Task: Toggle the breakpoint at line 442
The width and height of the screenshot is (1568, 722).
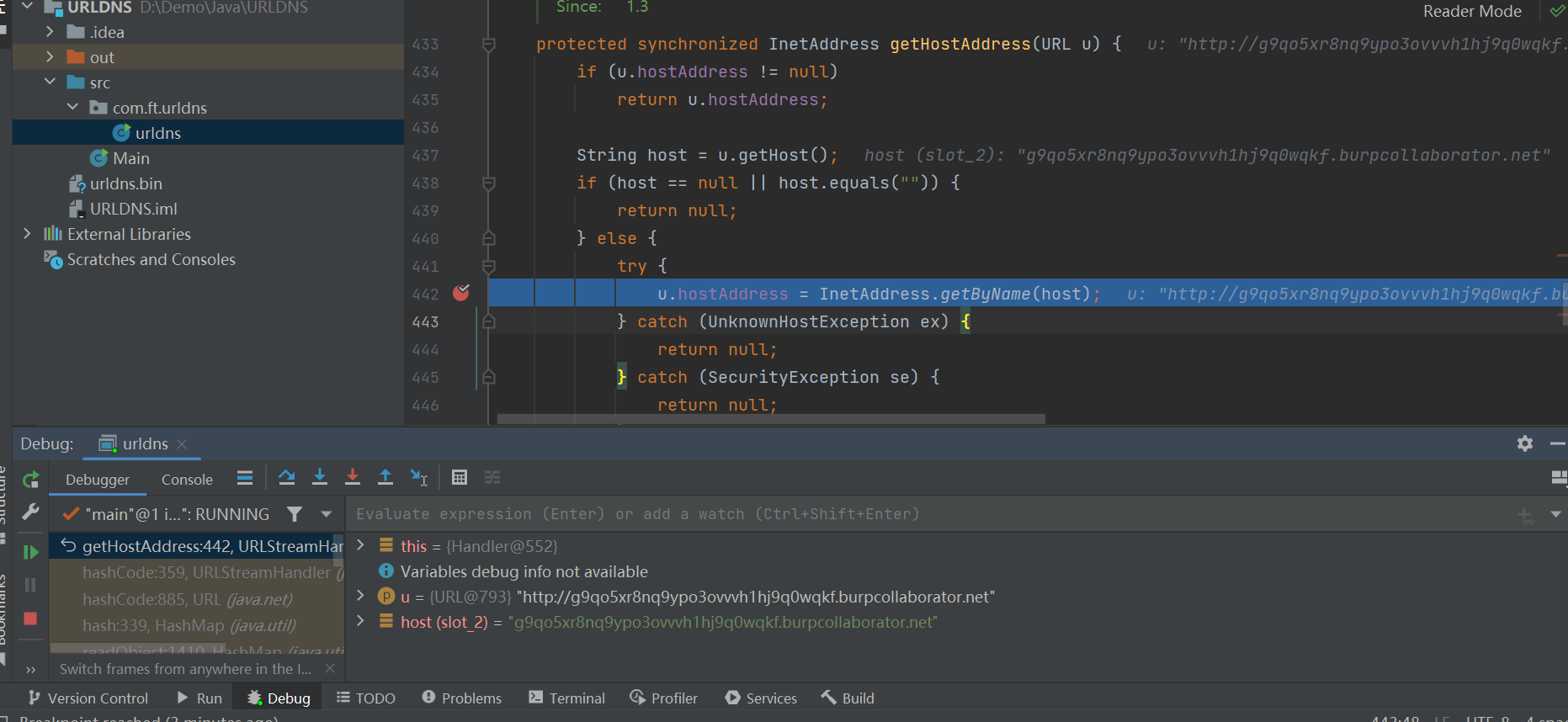Action: 461,293
